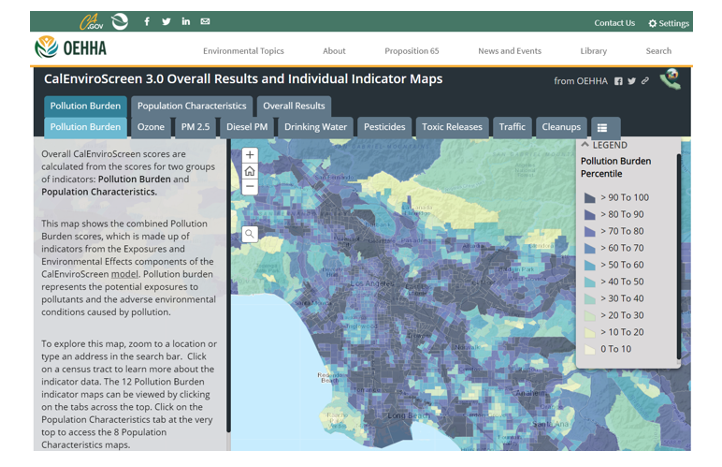Open LinkedIn icon in green top bar
The image size is (722, 467).
[186, 22]
